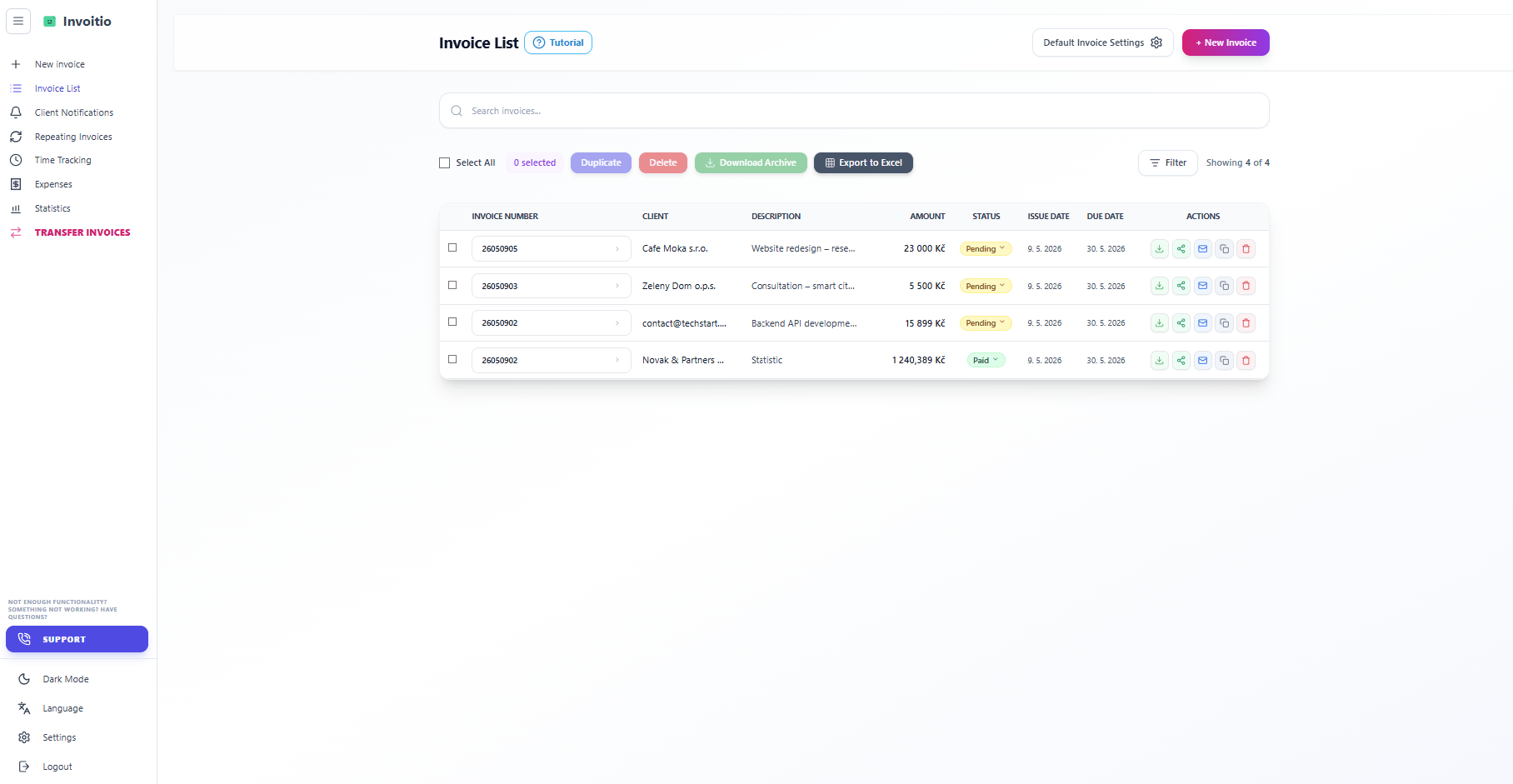Share the contact@techstart invoice
The width and height of the screenshot is (1513, 784).
pos(1181,323)
